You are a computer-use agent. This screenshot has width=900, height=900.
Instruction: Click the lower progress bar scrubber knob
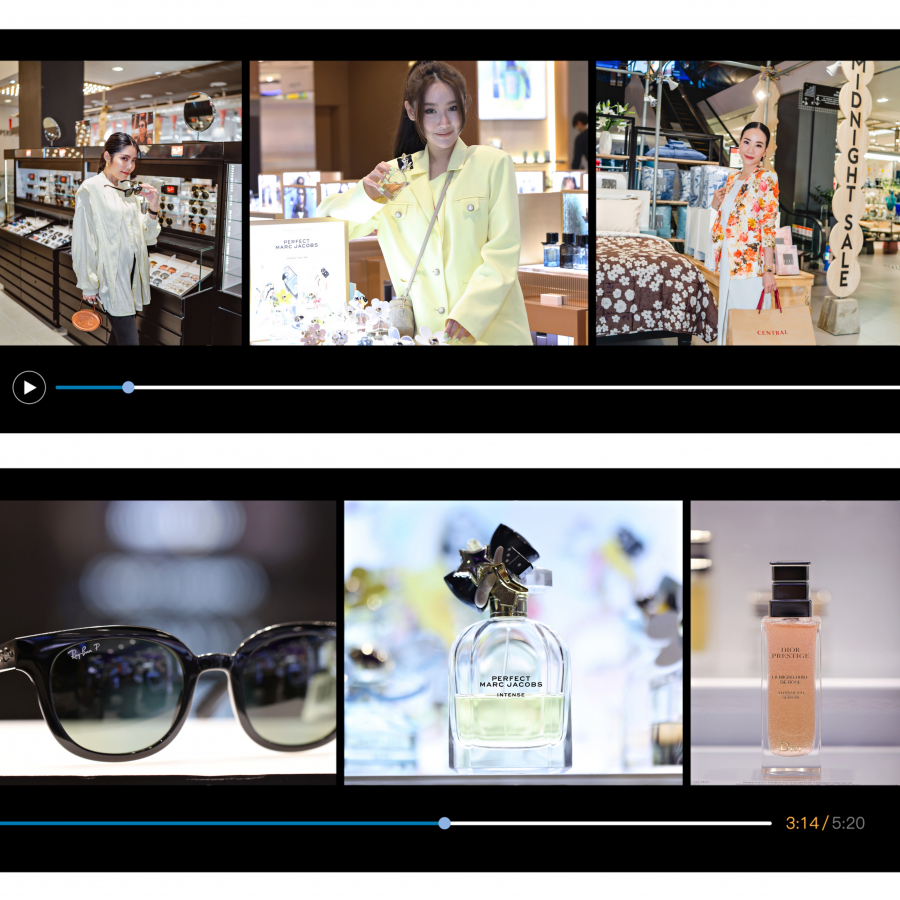[x=444, y=823]
